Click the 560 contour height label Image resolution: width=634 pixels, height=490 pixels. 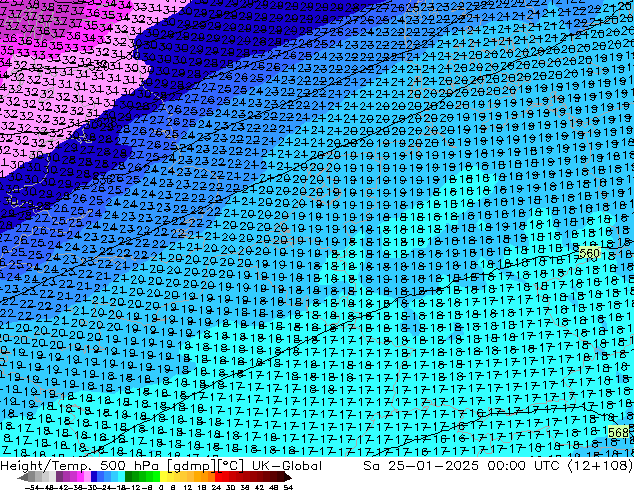[589, 253]
